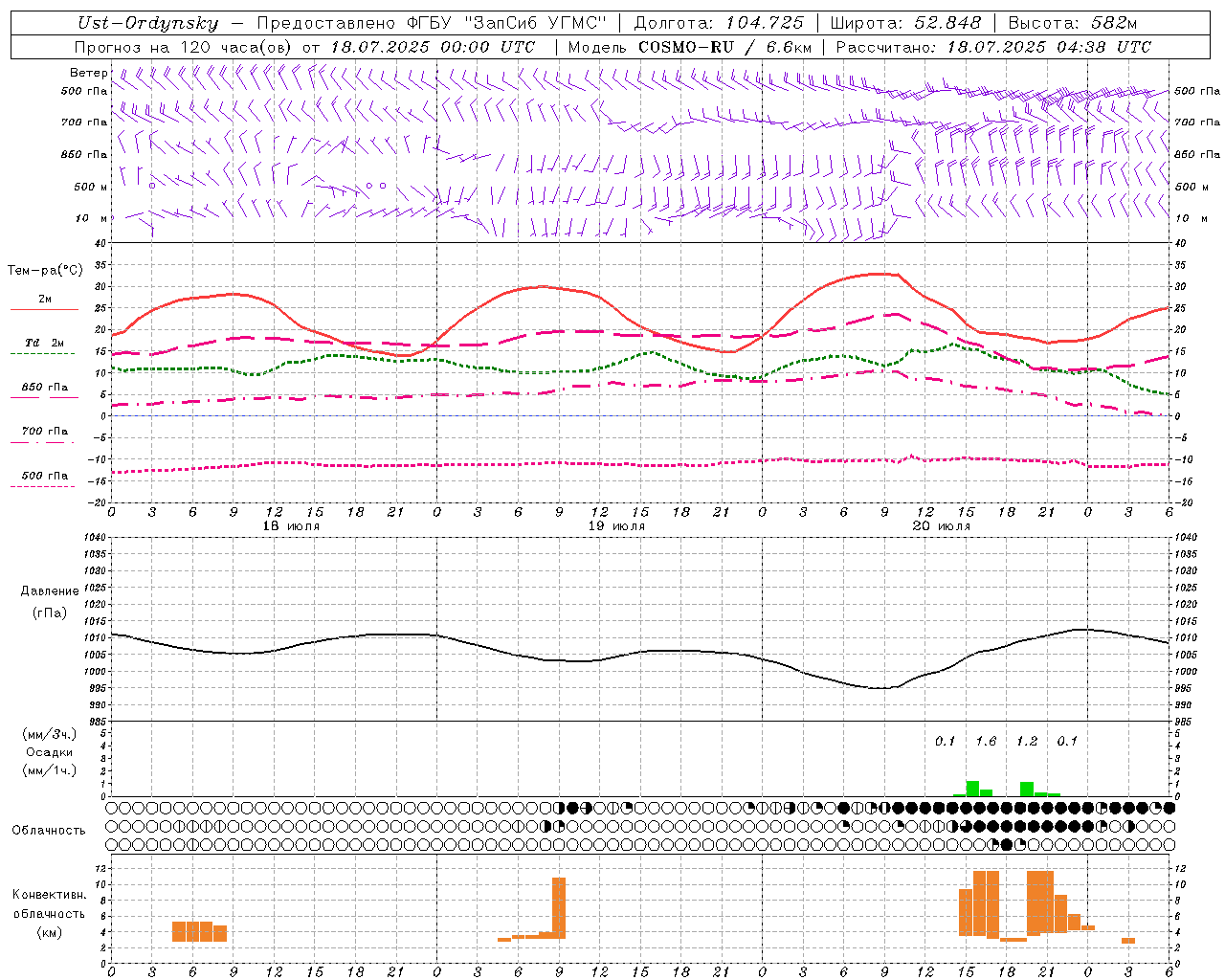Click the red solid '2м' legend line
This screenshot has width=1225, height=980.
[44, 310]
